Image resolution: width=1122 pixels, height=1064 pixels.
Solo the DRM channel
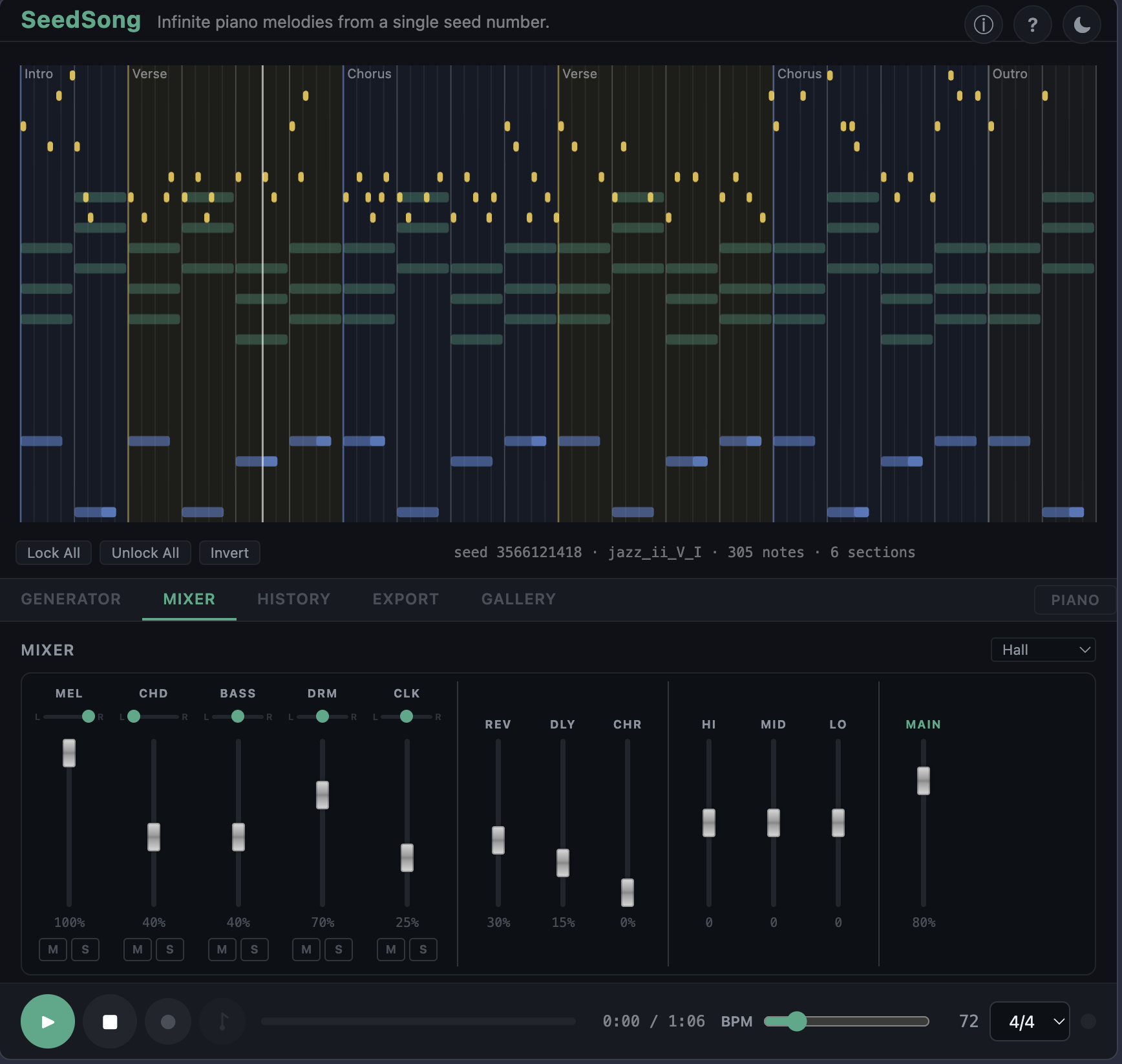pyautogui.click(x=339, y=950)
